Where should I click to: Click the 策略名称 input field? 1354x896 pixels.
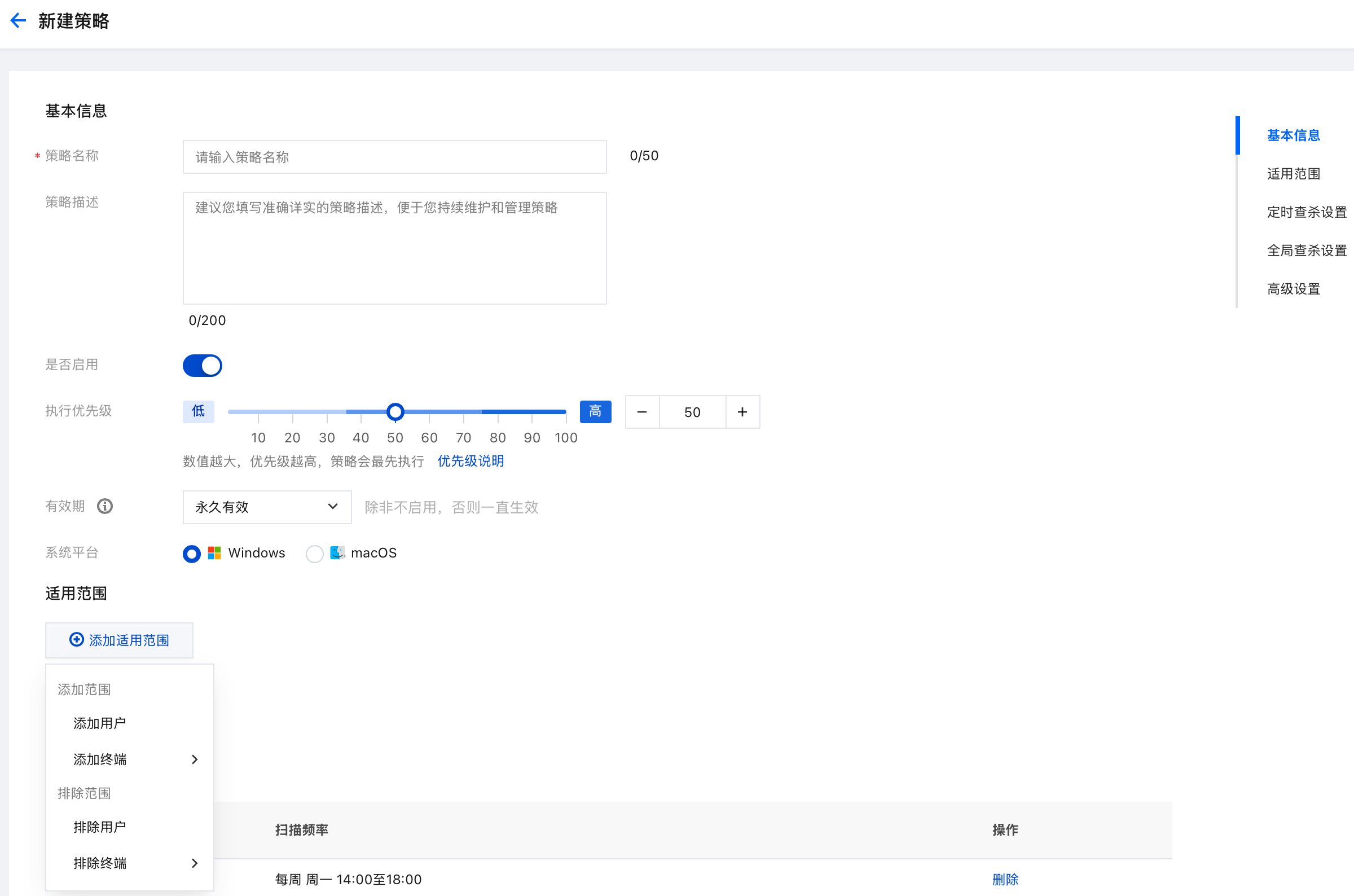click(394, 157)
